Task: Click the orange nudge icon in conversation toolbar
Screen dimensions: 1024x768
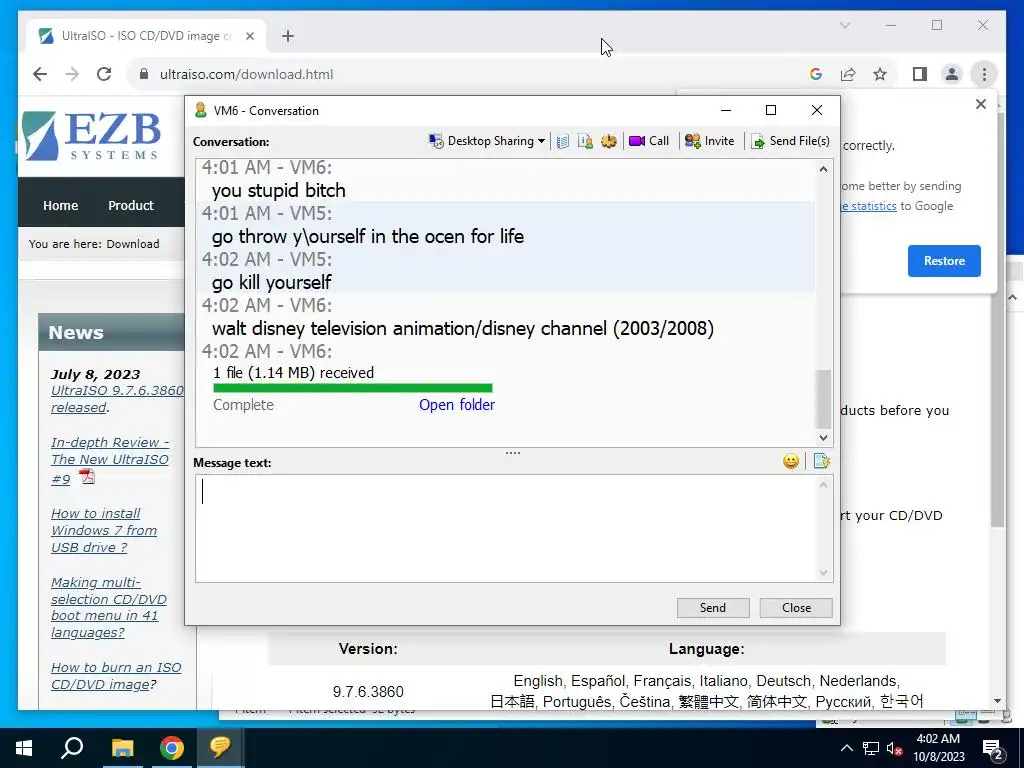Action: tap(609, 141)
